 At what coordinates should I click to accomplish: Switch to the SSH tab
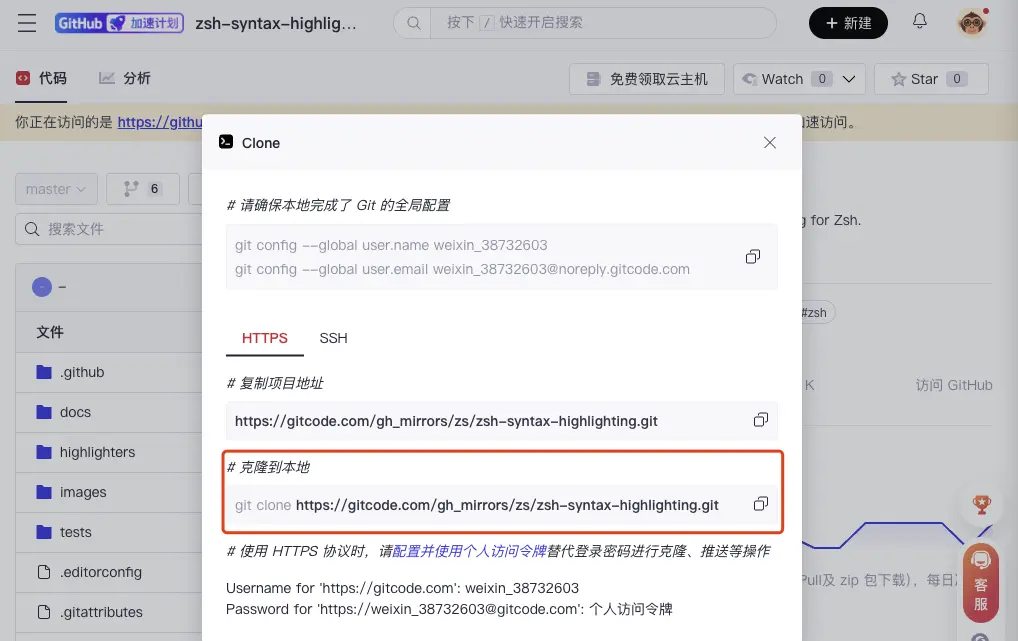click(x=334, y=338)
